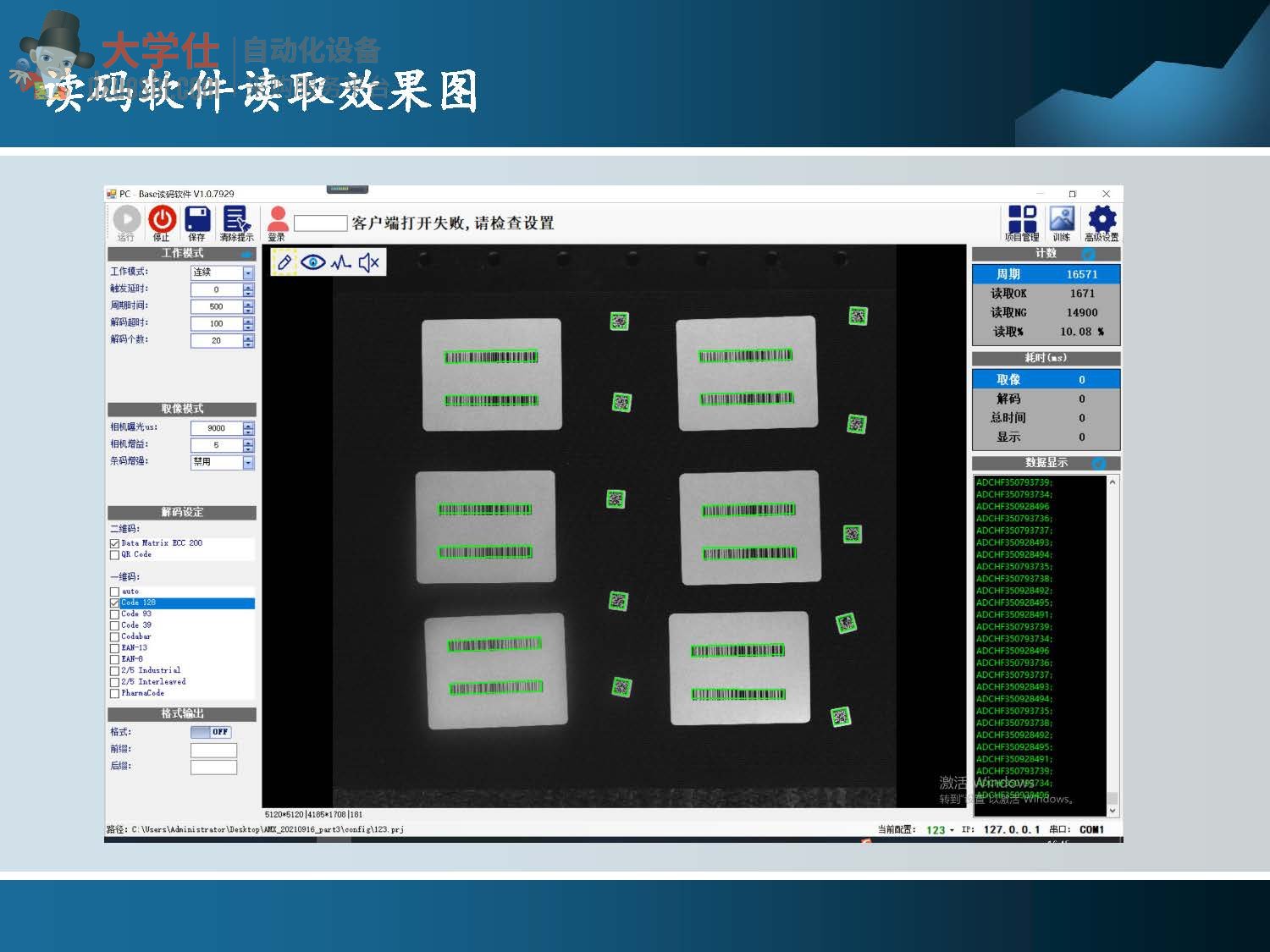This screenshot has height=952, width=1270.
Task: Open the 工作模式 dropdown showing 连续
Action: tap(222, 272)
